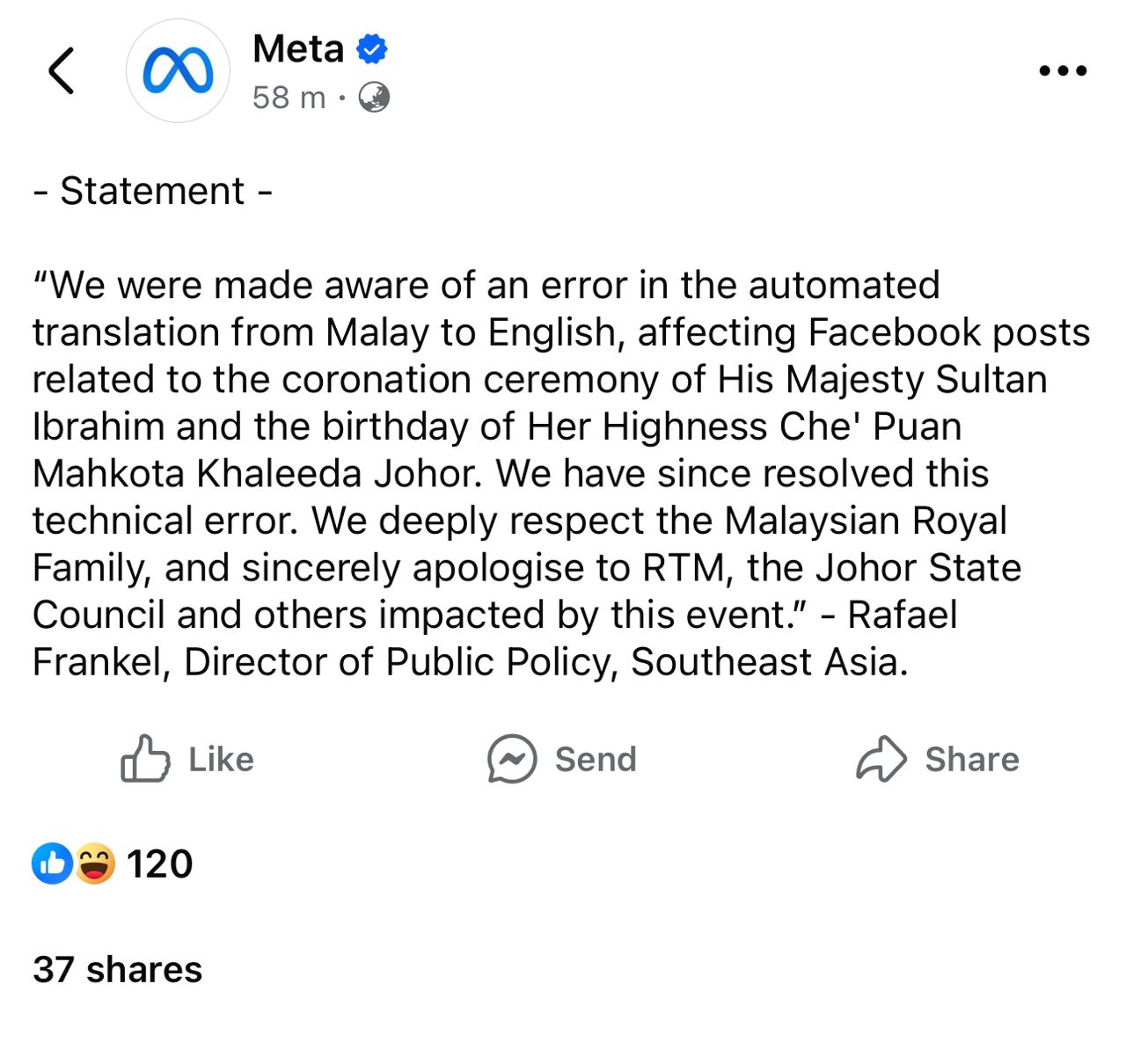1126x1064 pixels.
Task: Click the 'Frankel, Director of Public Policy' line
Action: pos(470,662)
